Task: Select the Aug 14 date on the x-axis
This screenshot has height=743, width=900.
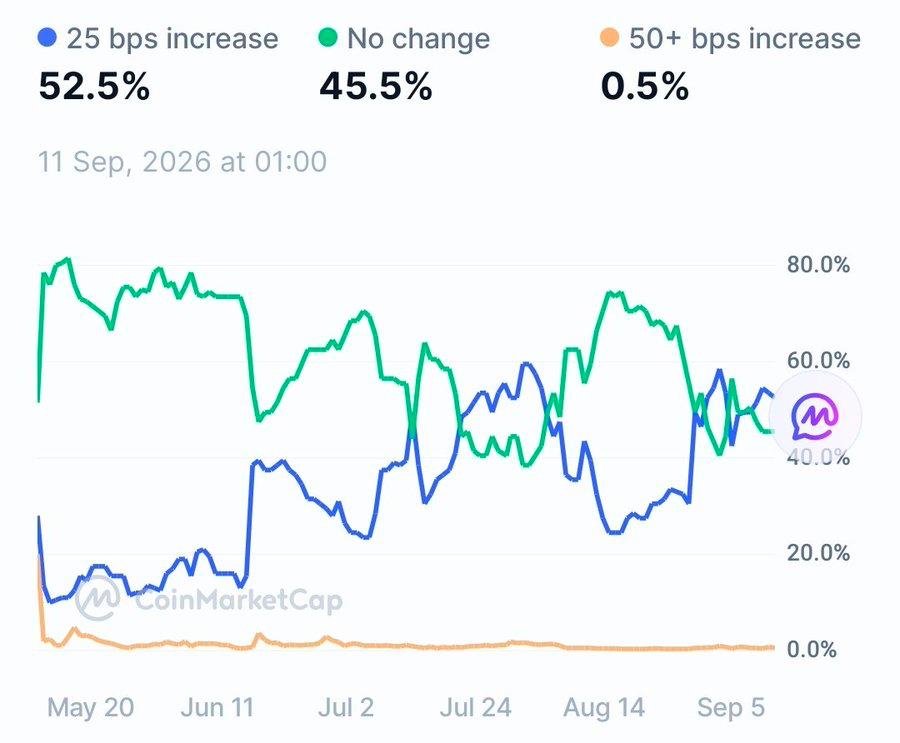Action: pos(604,707)
